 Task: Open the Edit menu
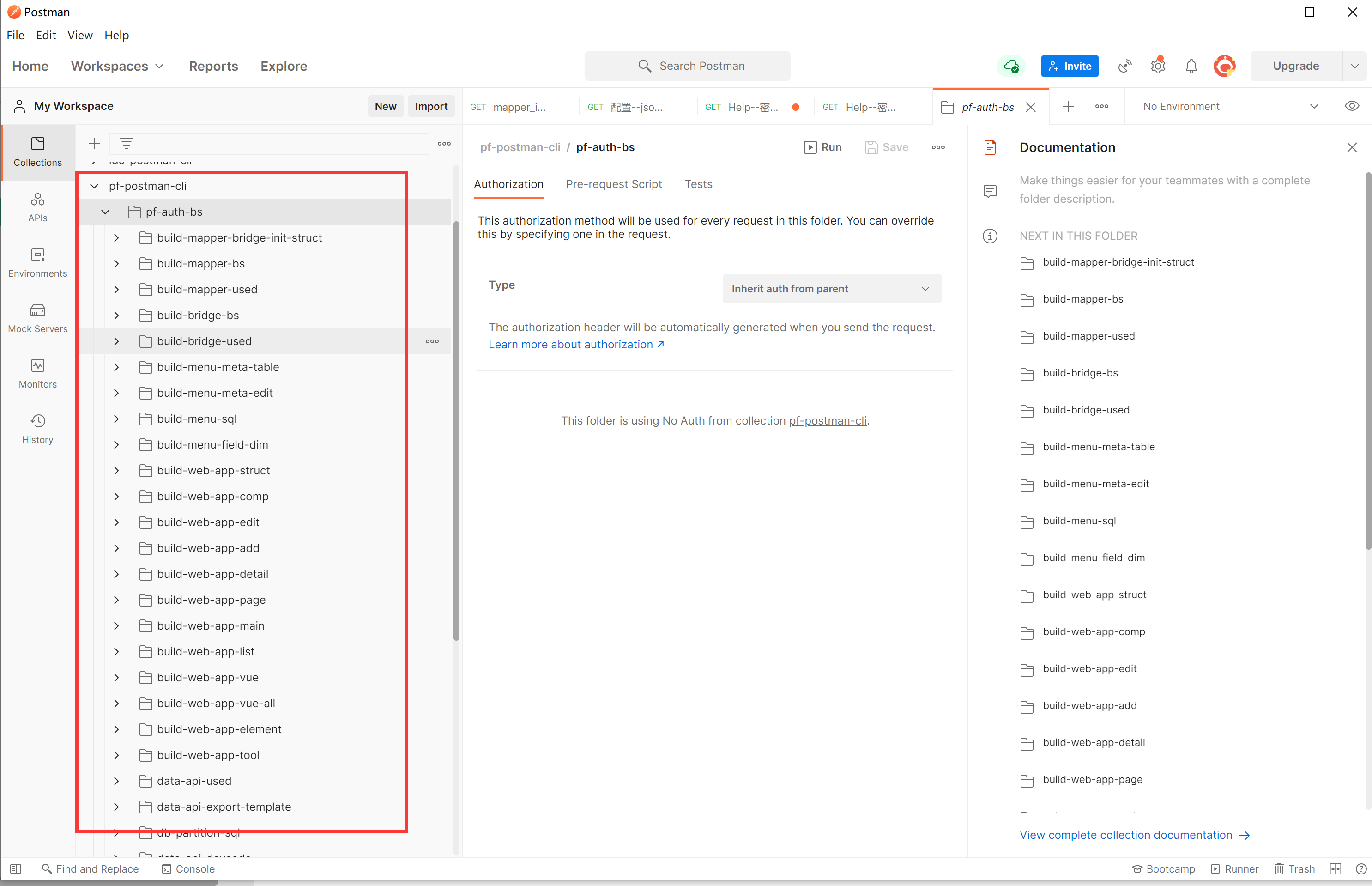click(x=46, y=35)
